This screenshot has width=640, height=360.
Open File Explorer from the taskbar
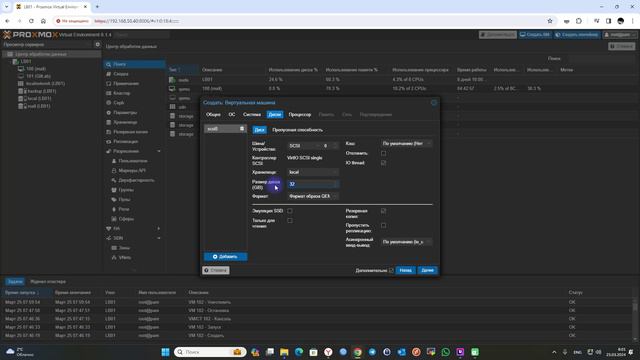point(284,352)
